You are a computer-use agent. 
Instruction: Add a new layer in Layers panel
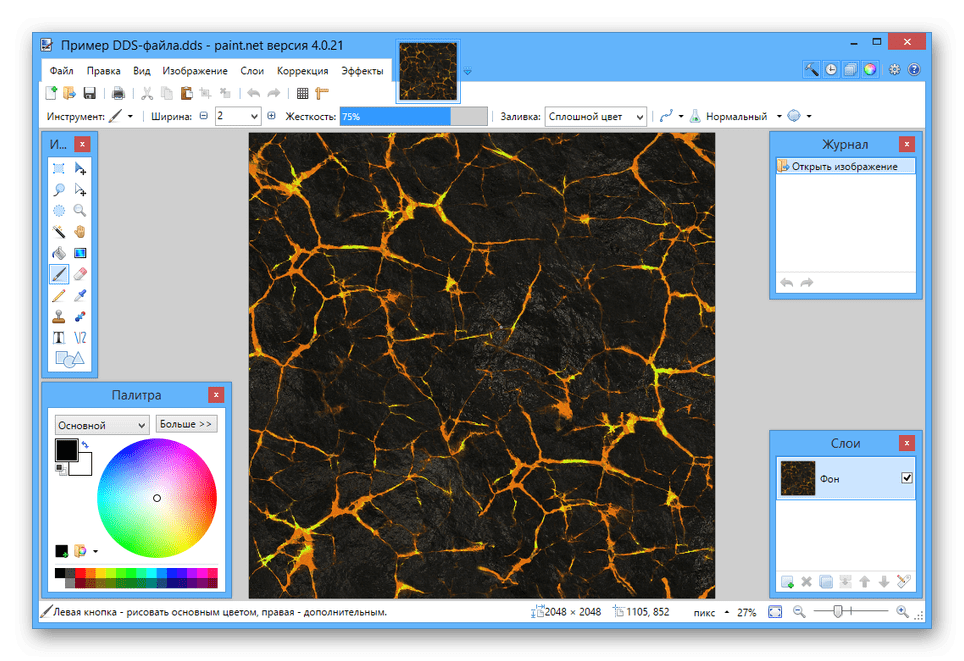pos(787,581)
